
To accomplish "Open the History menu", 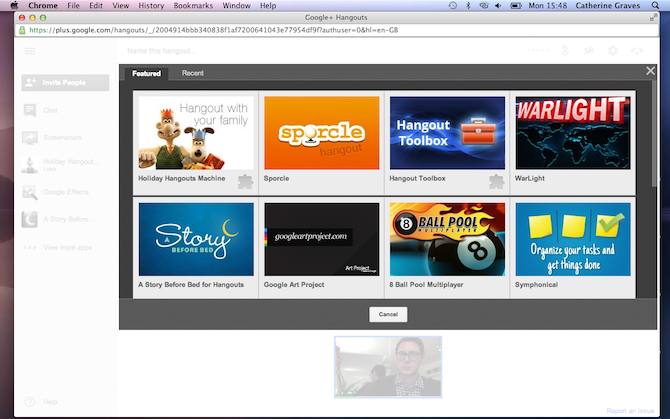I will (151, 6).
